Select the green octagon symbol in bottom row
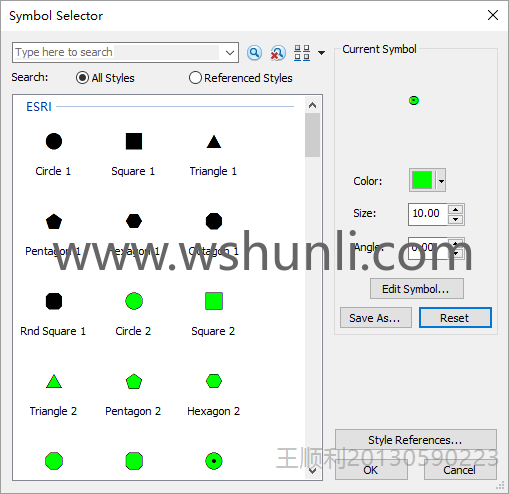This screenshot has width=509, height=494. (54, 461)
